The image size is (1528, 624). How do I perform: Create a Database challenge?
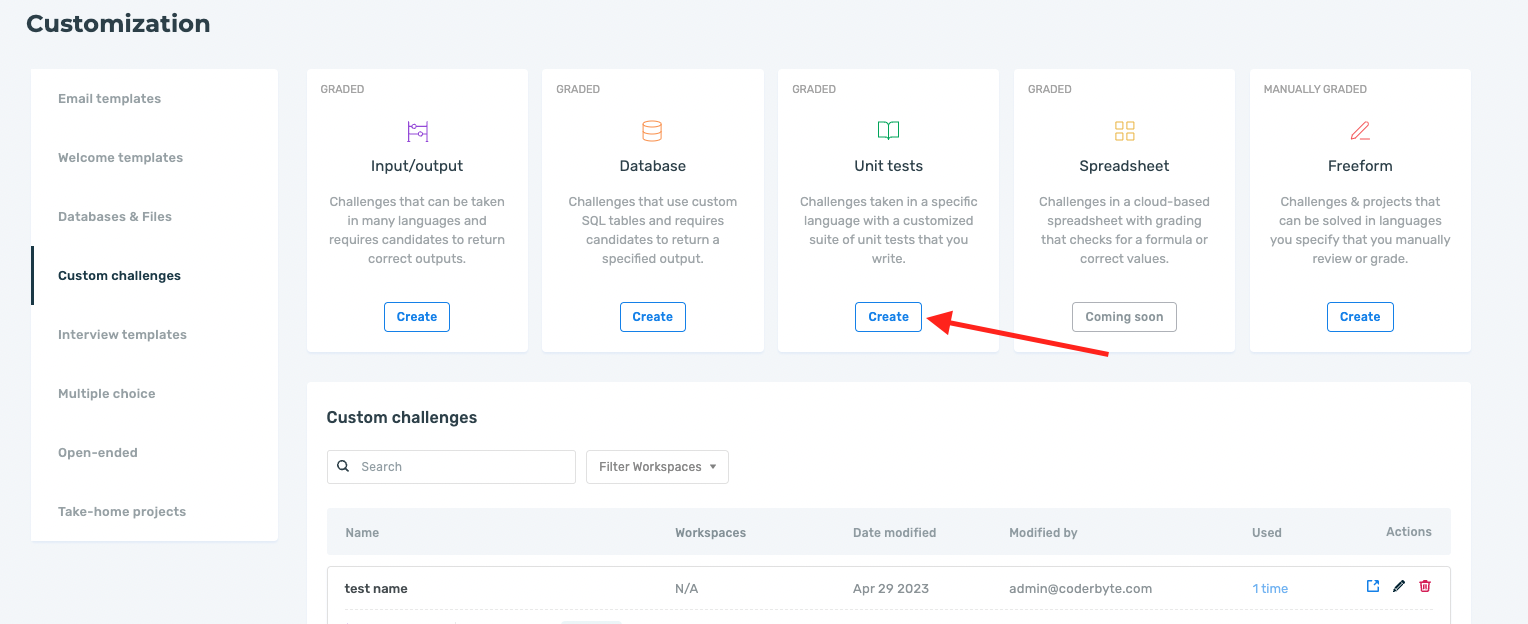point(652,317)
